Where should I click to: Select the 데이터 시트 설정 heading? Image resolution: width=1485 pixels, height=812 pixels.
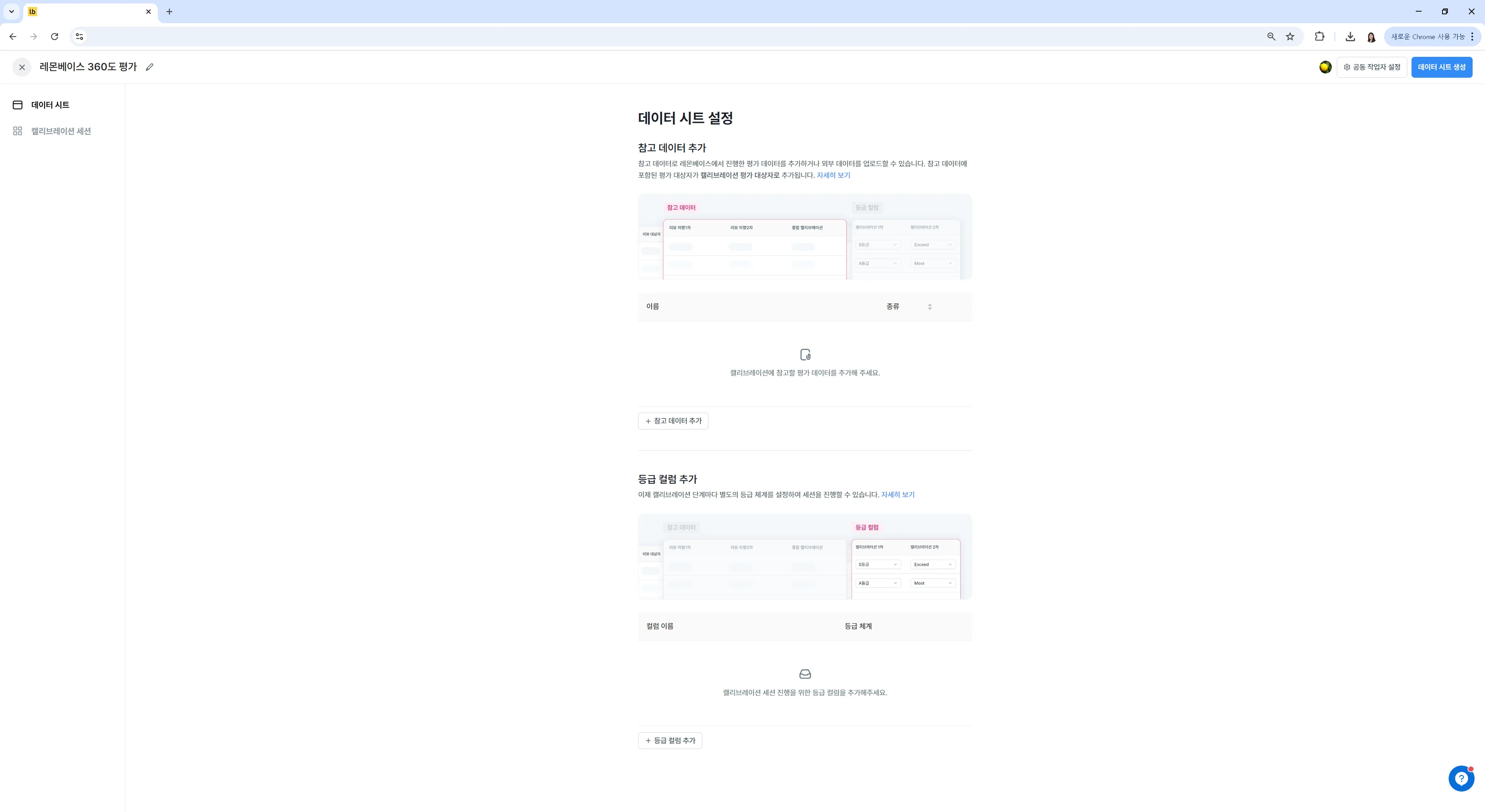click(x=685, y=118)
